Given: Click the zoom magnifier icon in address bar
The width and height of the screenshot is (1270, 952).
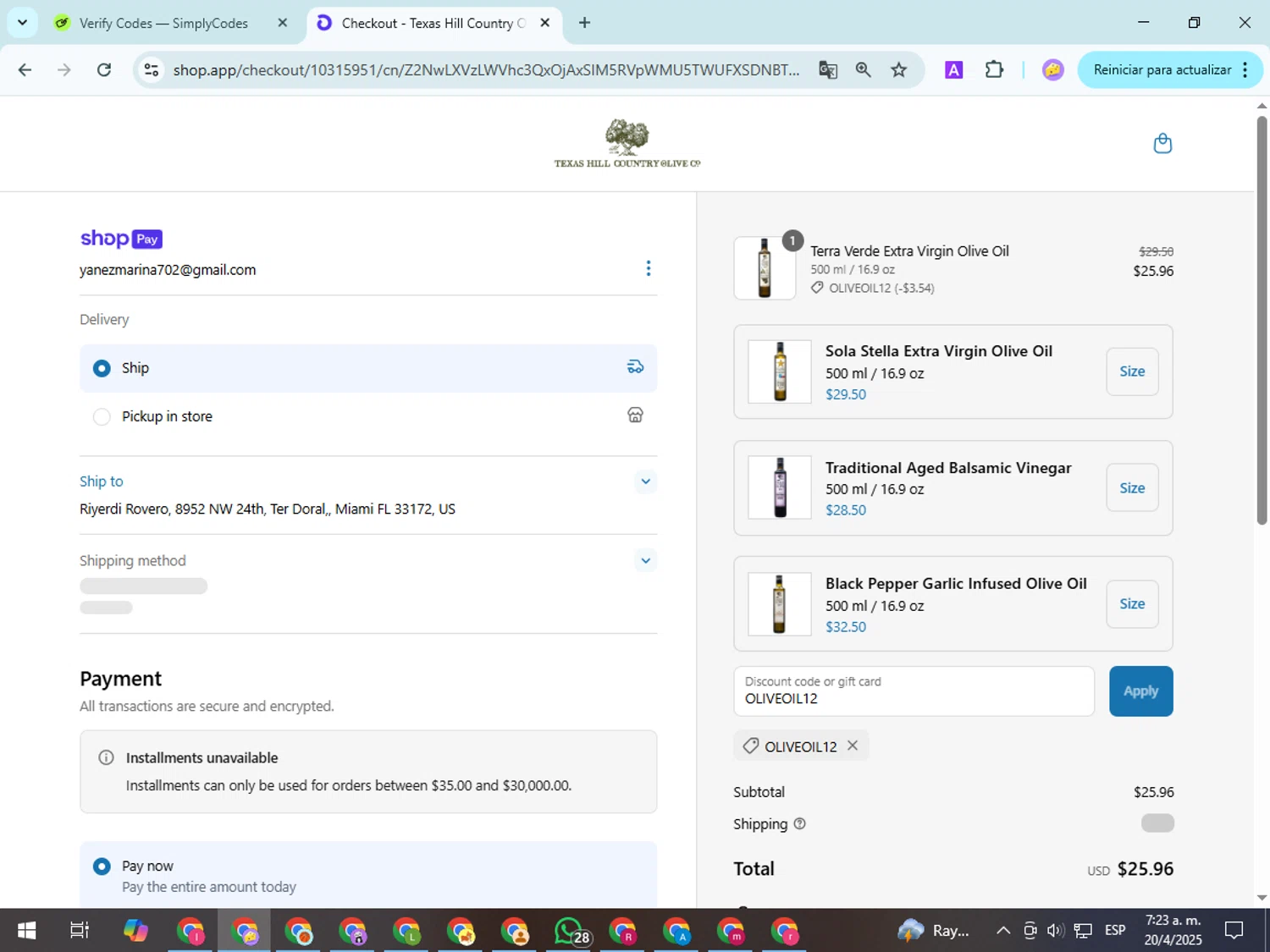Looking at the screenshot, I should tap(863, 70).
